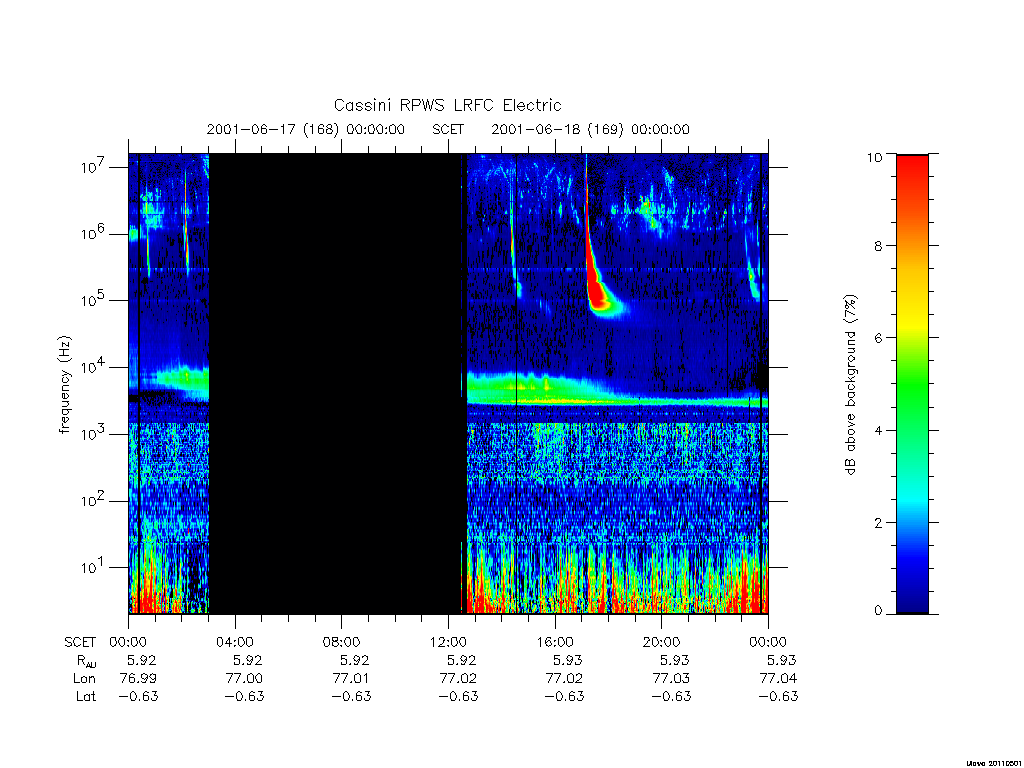Viewport: 1024px width, 768px height.
Task: Click the 10^5 frequency tick label
Action: click(x=94, y=300)
